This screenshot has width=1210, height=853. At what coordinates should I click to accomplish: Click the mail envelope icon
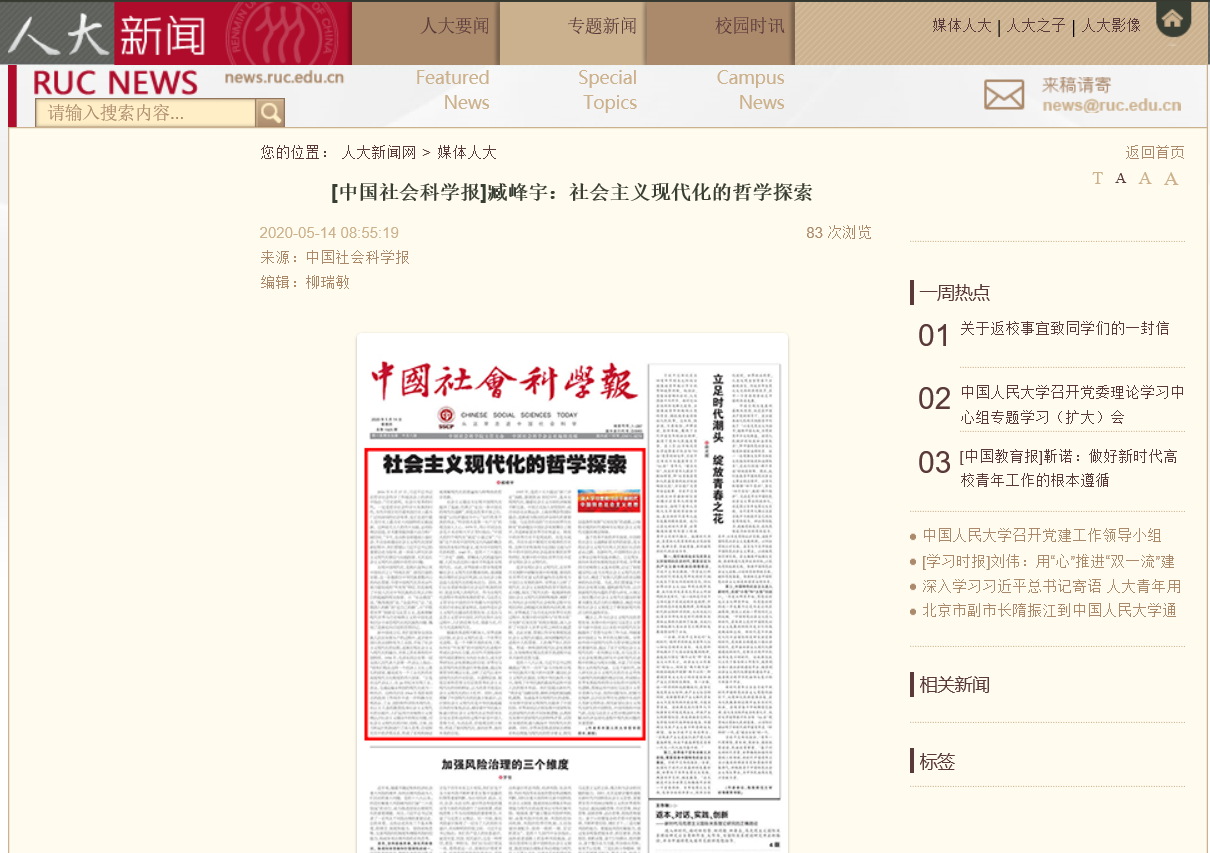pos(1003,95)
